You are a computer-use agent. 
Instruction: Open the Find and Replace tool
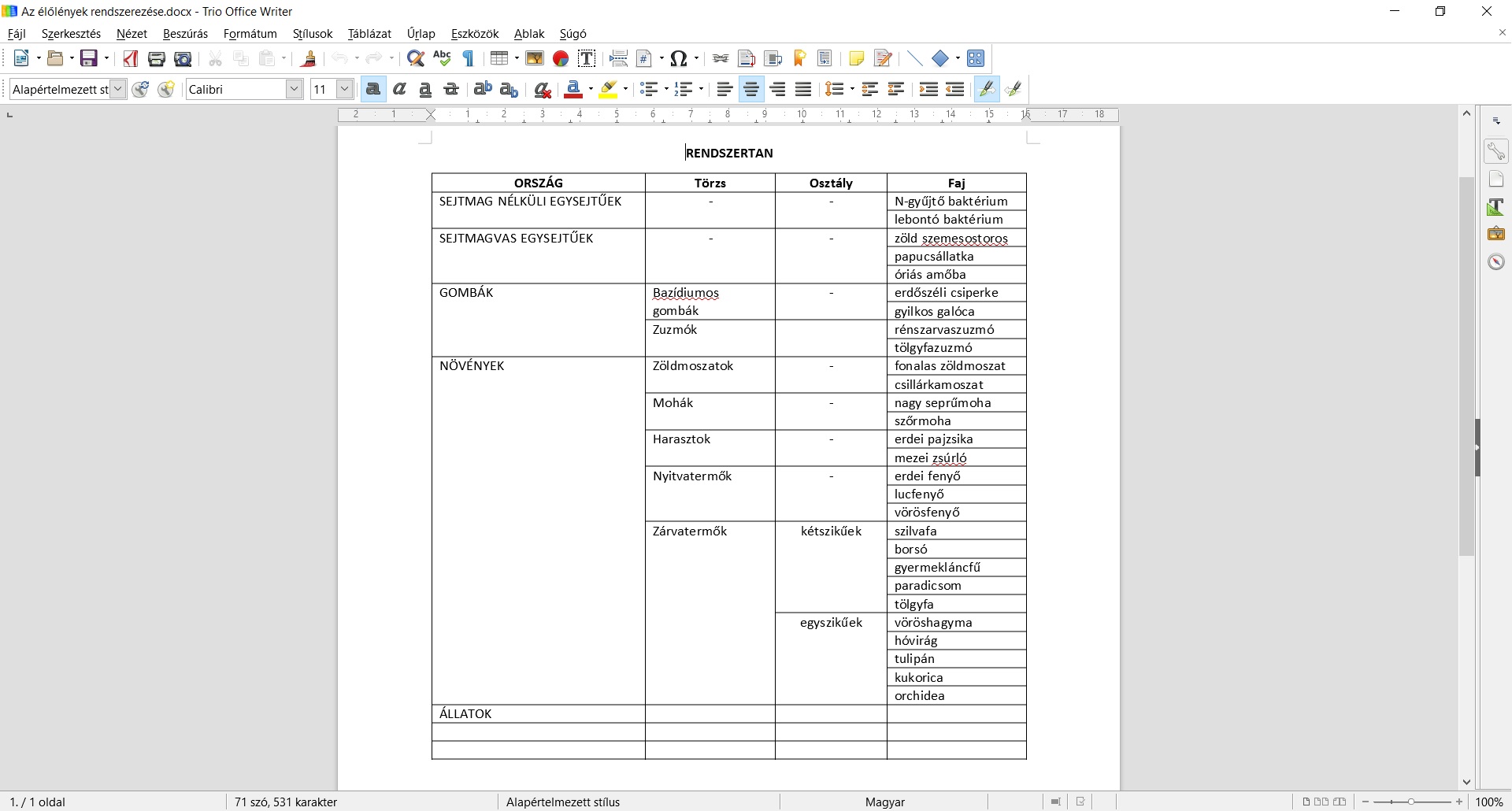pyautogui.click(x=416, y=59)
